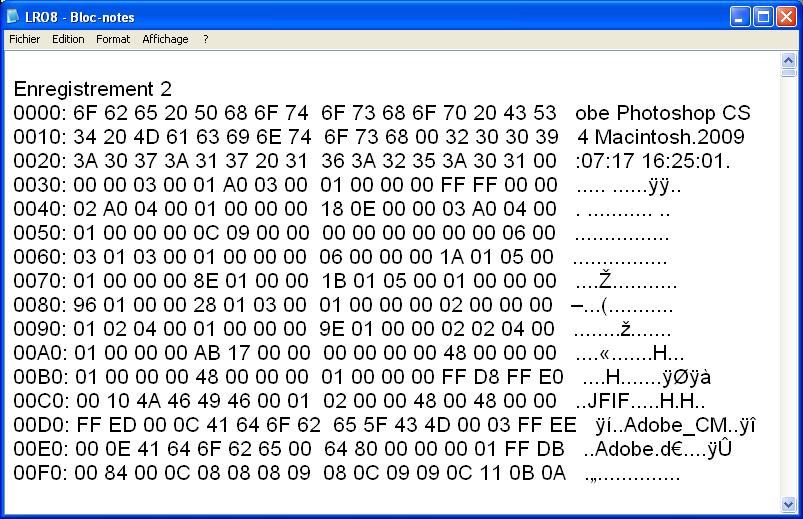The width and height of the screenshot is (803, 519).
Task: Click hex bytes "6F 62 65 20" on line 0000
Action: [130, 113]
